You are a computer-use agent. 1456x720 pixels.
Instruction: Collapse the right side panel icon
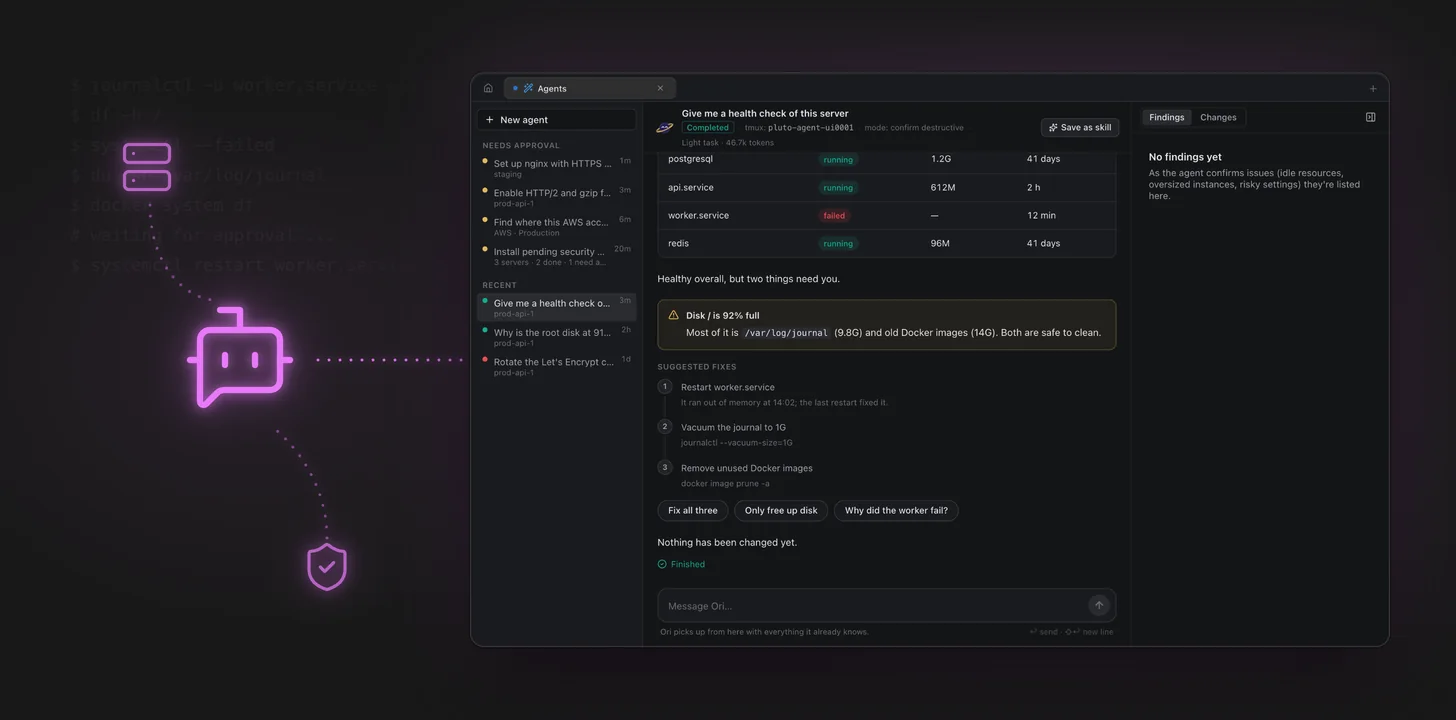click(1370, 117)
